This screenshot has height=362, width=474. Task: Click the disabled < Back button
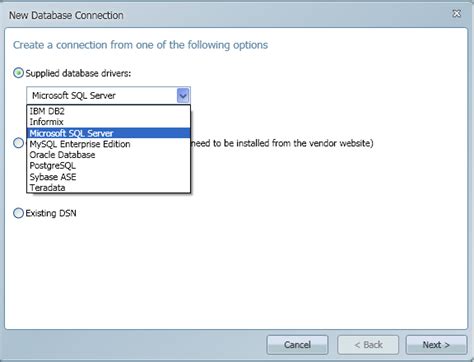[368, 345]
